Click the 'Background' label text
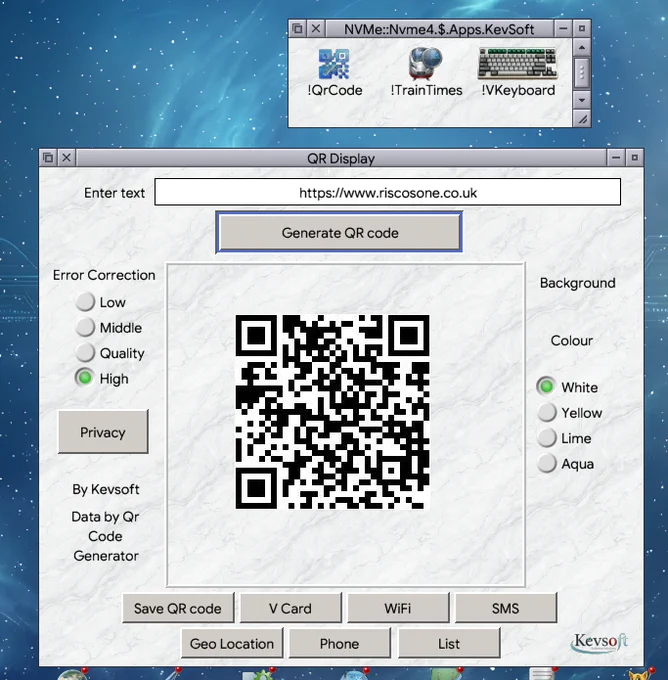The image size is (668, 680). [x=577, y=283]
